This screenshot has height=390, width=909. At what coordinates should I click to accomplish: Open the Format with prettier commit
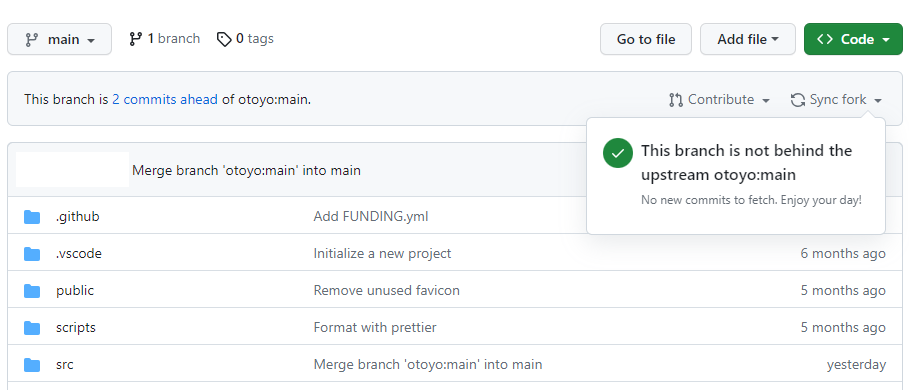(x=375, y=328)
